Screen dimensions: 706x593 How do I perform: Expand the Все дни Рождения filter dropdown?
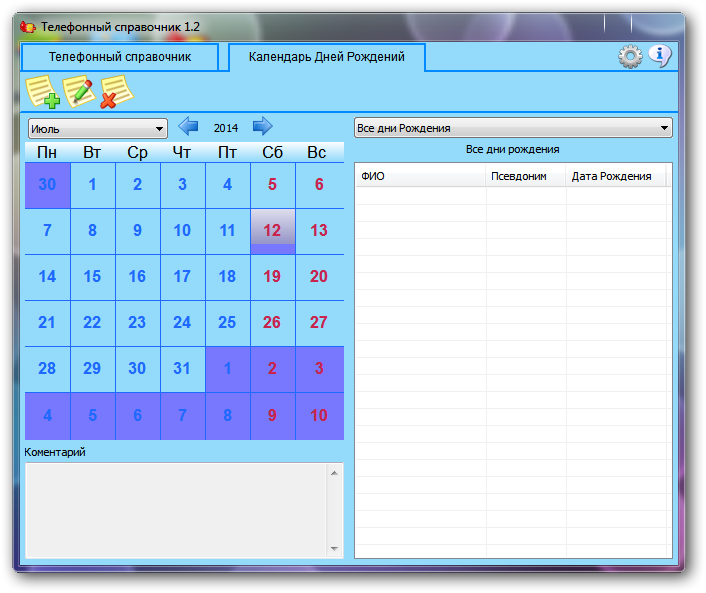click(x=513, y=128)
